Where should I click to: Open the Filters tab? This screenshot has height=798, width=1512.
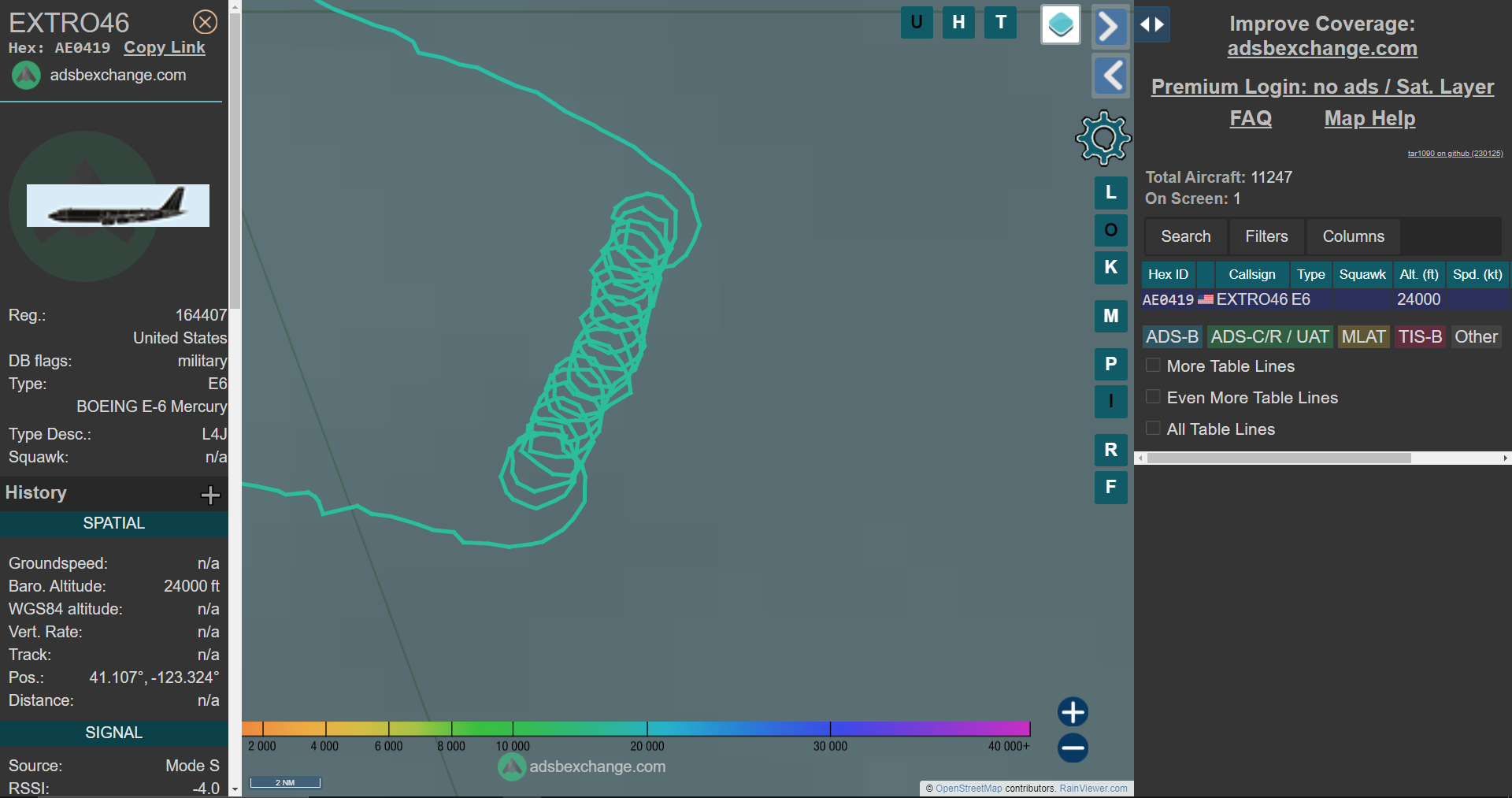pyautogui.click(x=1266, y=236)
